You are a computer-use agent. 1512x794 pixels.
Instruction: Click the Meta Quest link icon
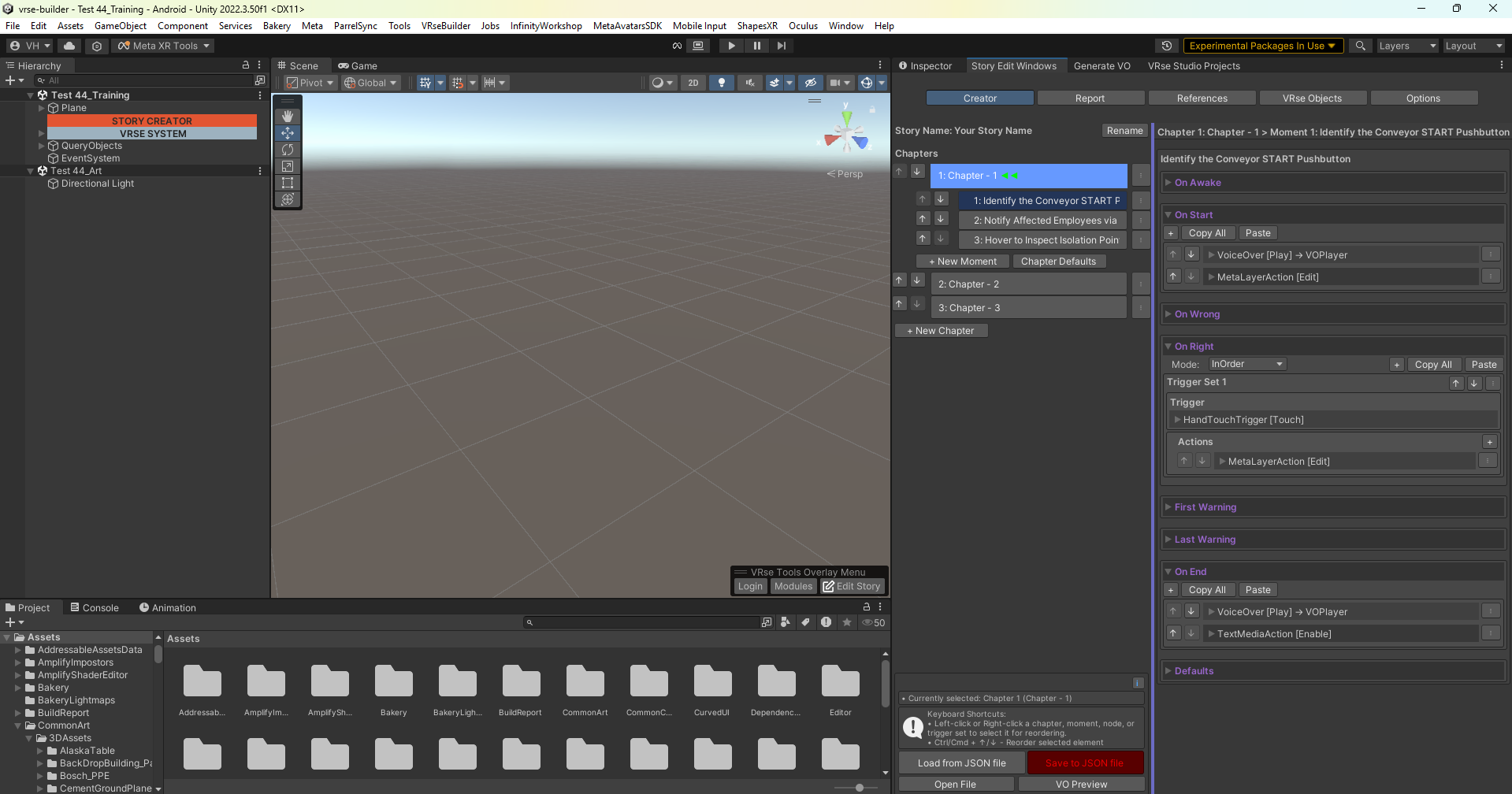pos(677,46)
